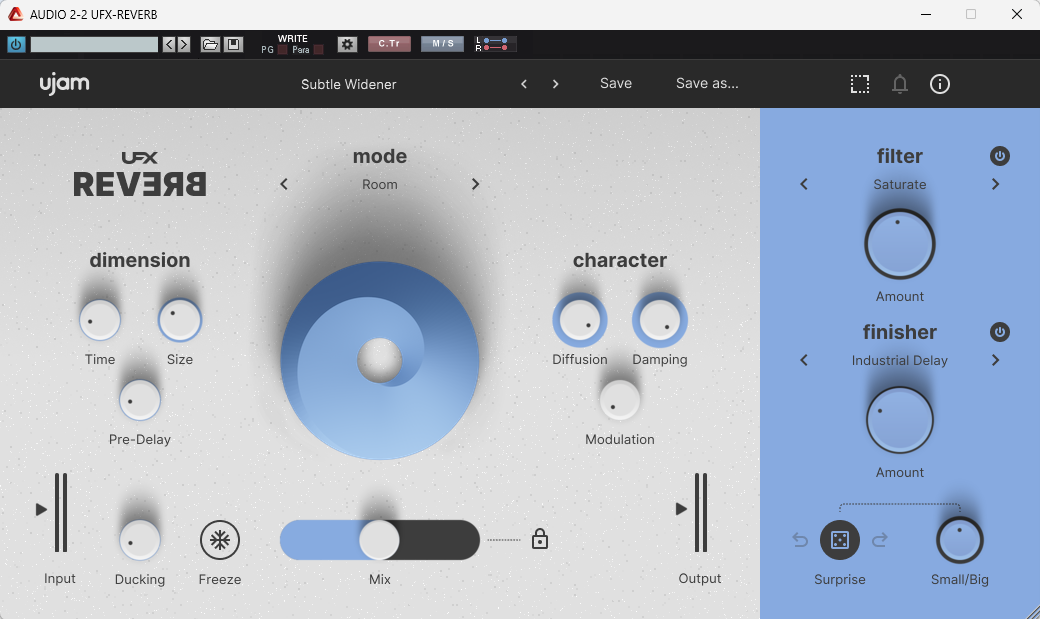
Task: Open preset folder icon in host bar
Action: coord(210,44)
